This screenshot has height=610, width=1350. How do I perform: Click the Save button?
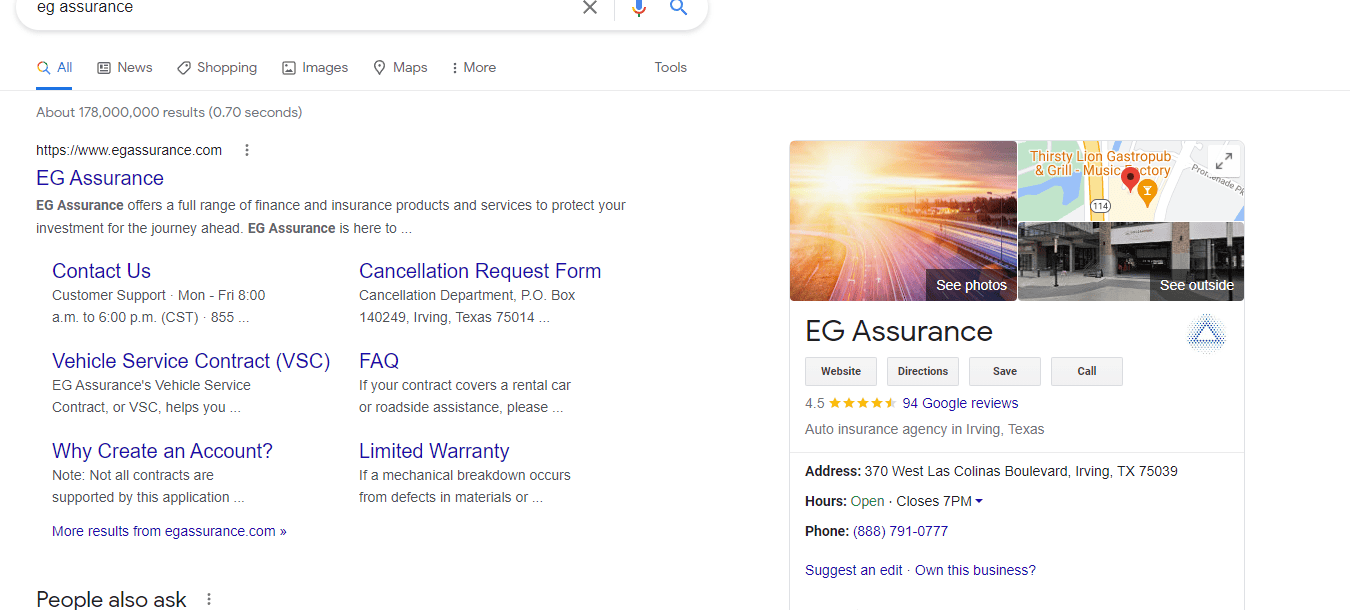tap(1005, 371)
